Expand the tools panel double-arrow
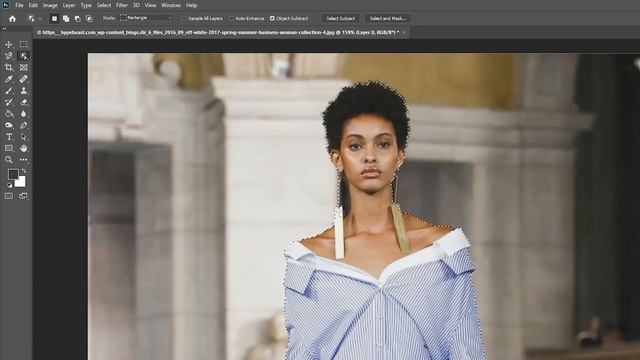 tap(4, 29)
